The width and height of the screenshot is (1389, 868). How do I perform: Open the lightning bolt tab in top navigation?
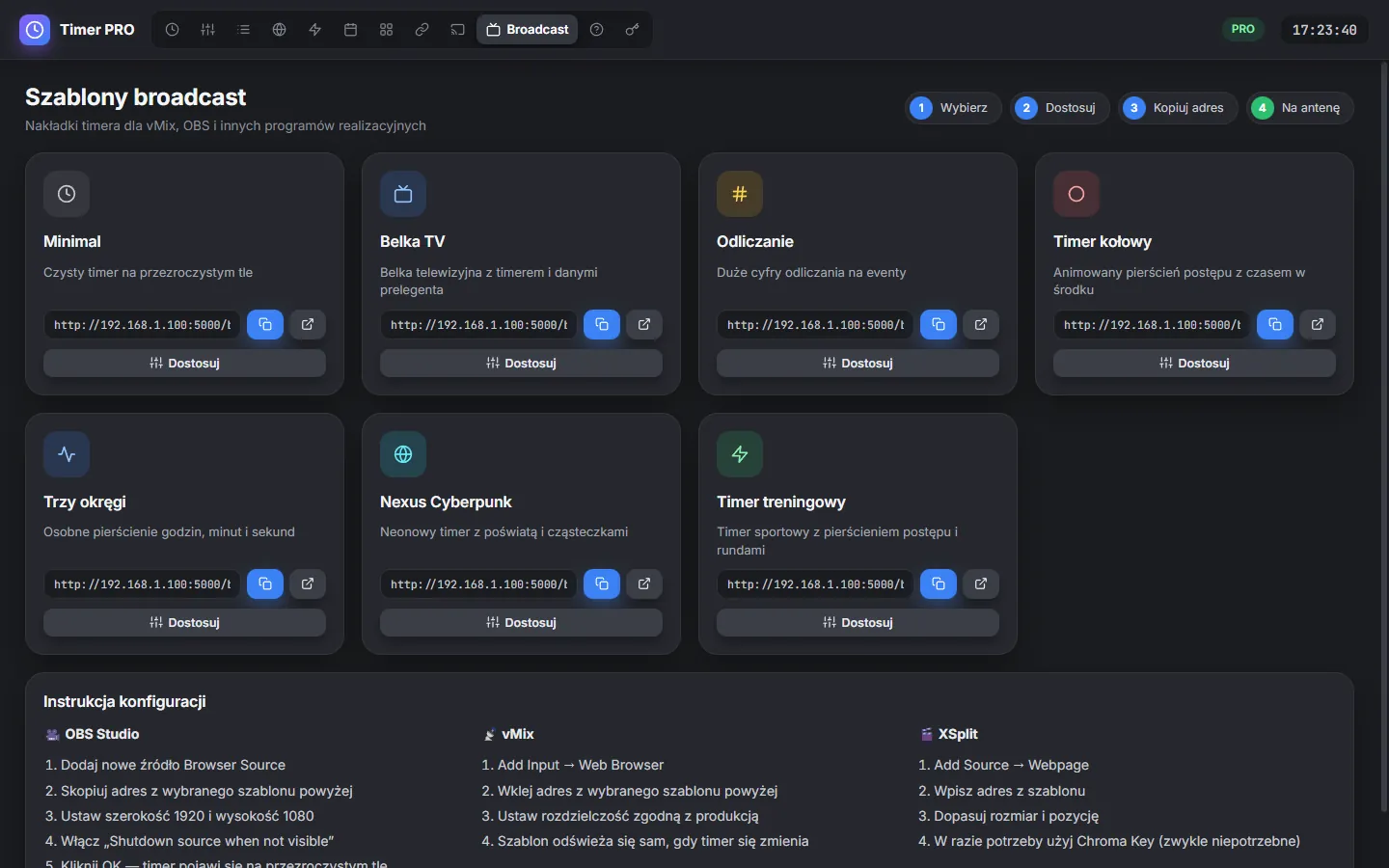pos(314,30)
